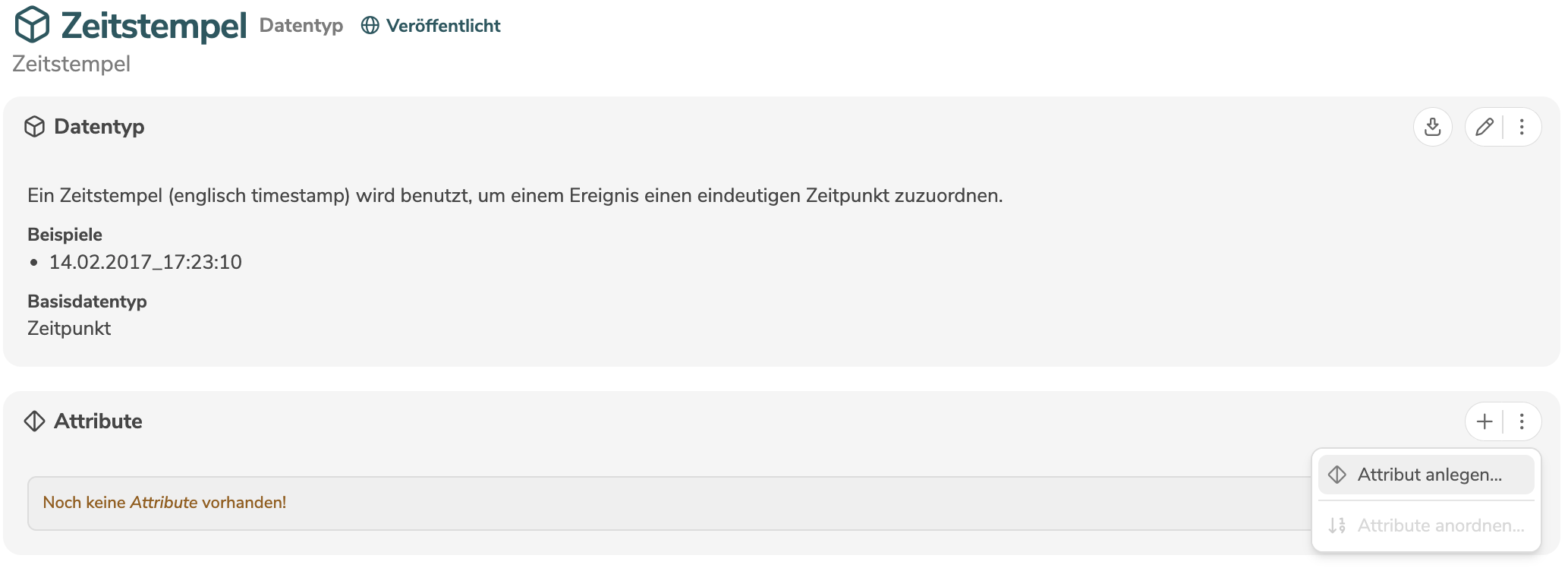
Task: Select the globe icon beside Veröffentlicht
Action: coord(370,25)
